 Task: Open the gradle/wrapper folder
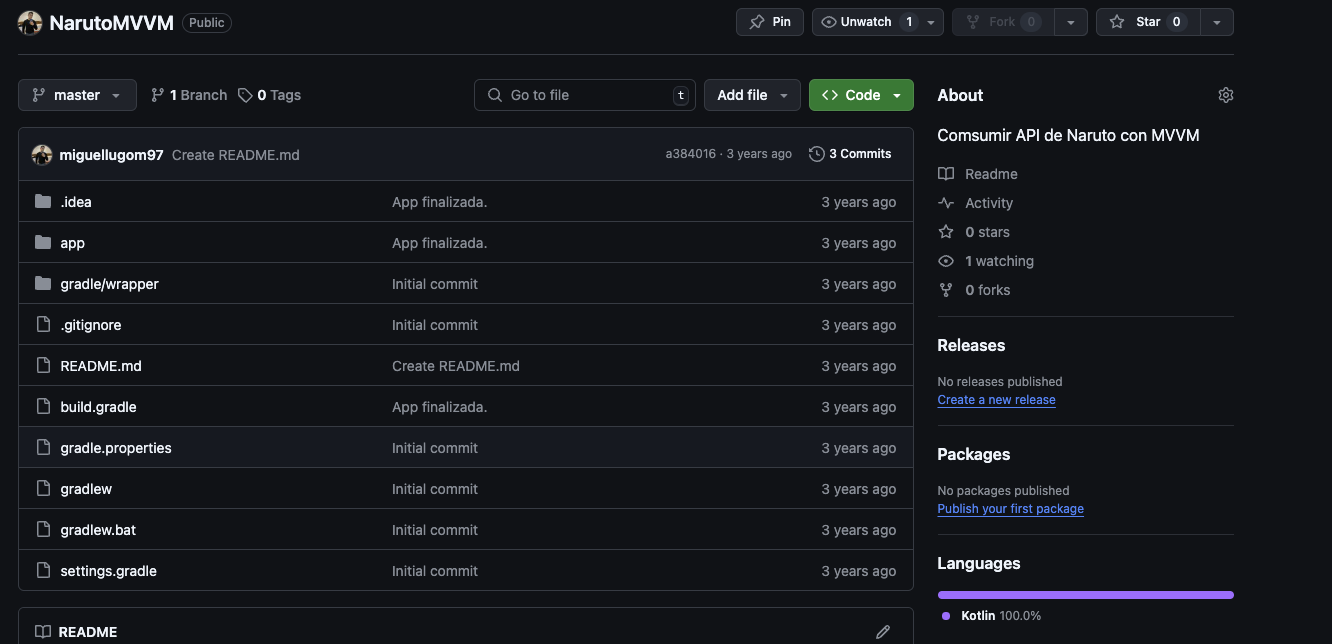tap(109, 284)
